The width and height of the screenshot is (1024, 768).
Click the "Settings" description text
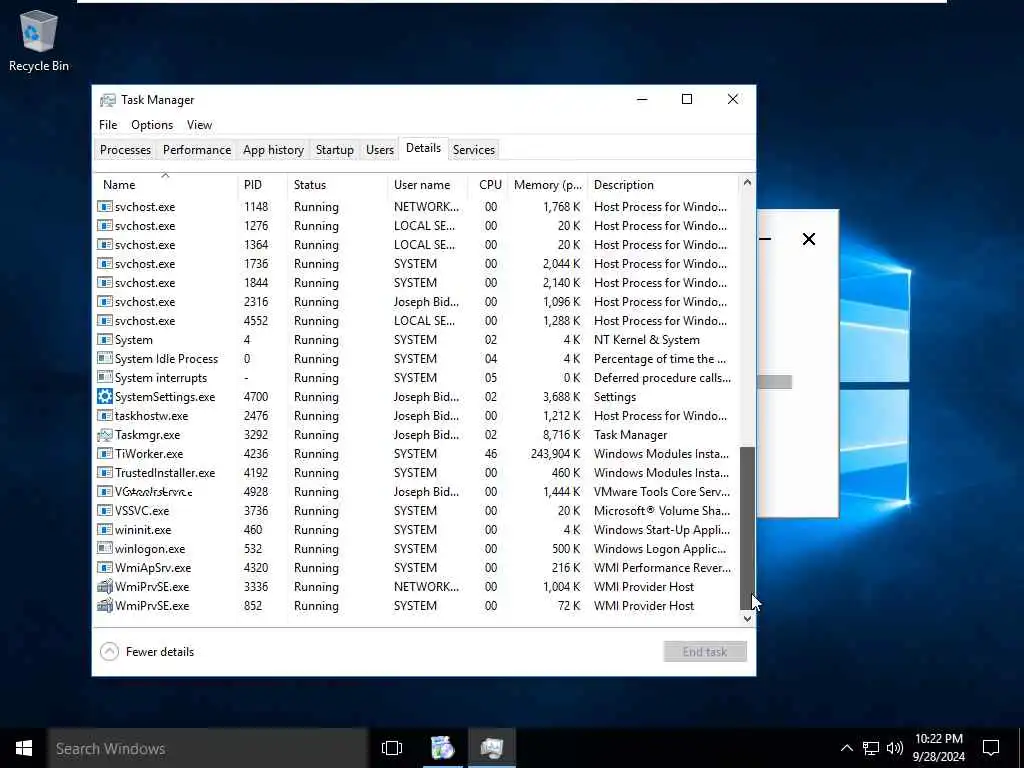pyautogui.click(x=615, y=397)
